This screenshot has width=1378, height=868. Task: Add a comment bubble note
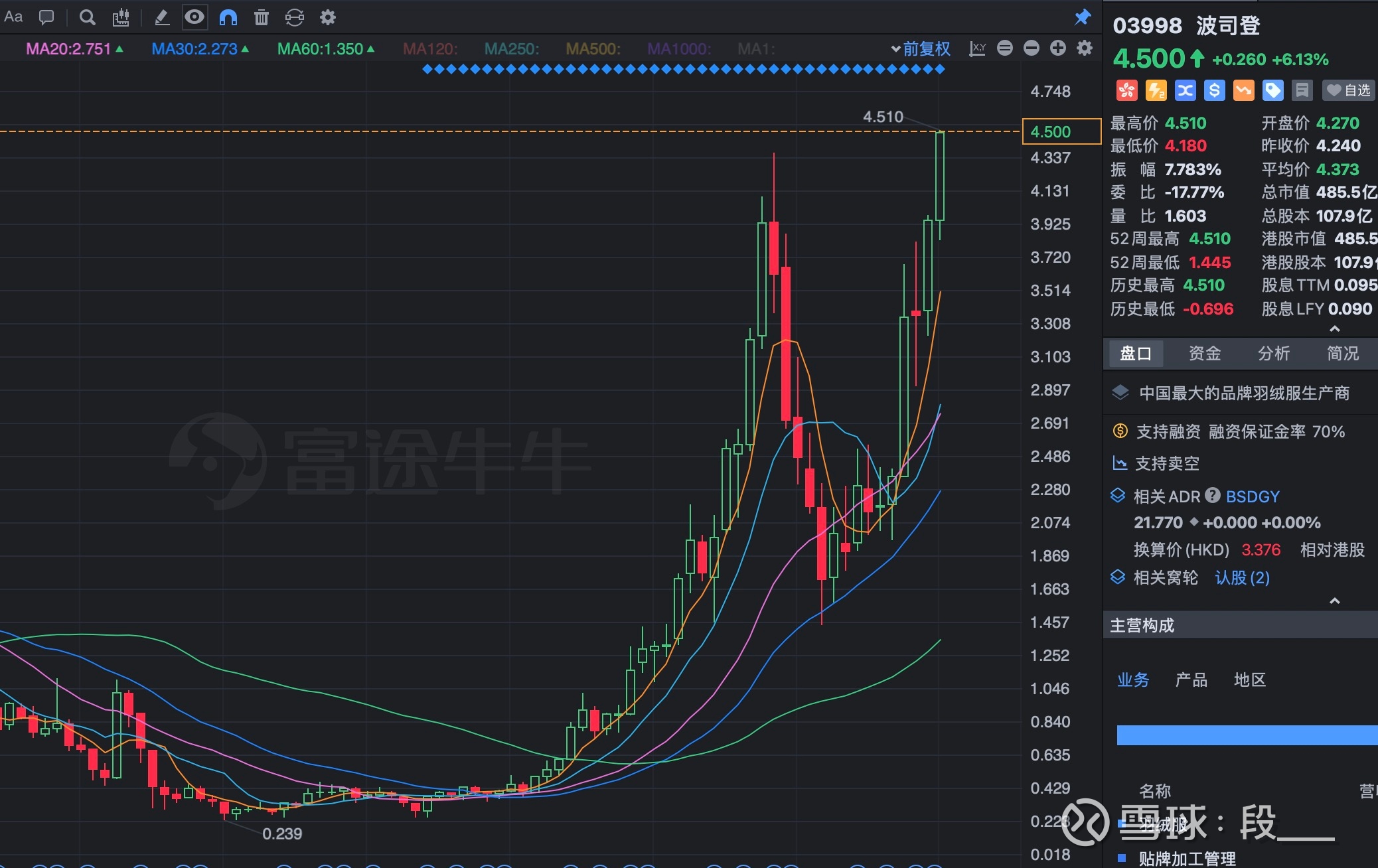[46, 17]
